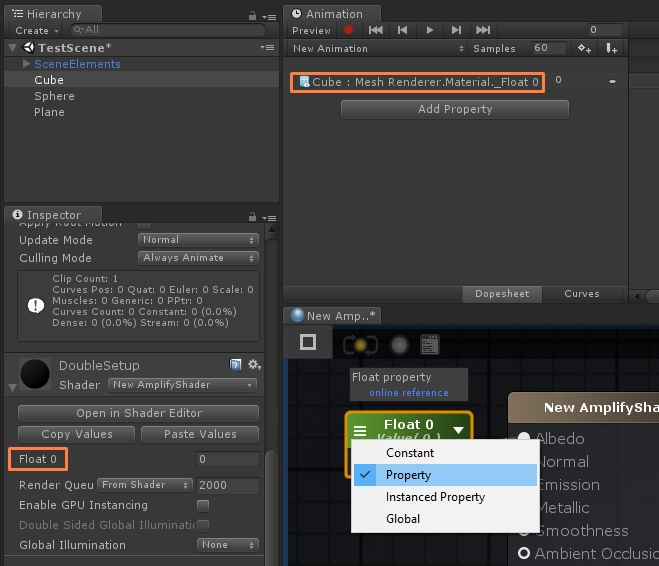Click the Add Property button
This screenshot has width=659, height=566.
[x=455, y=109]
